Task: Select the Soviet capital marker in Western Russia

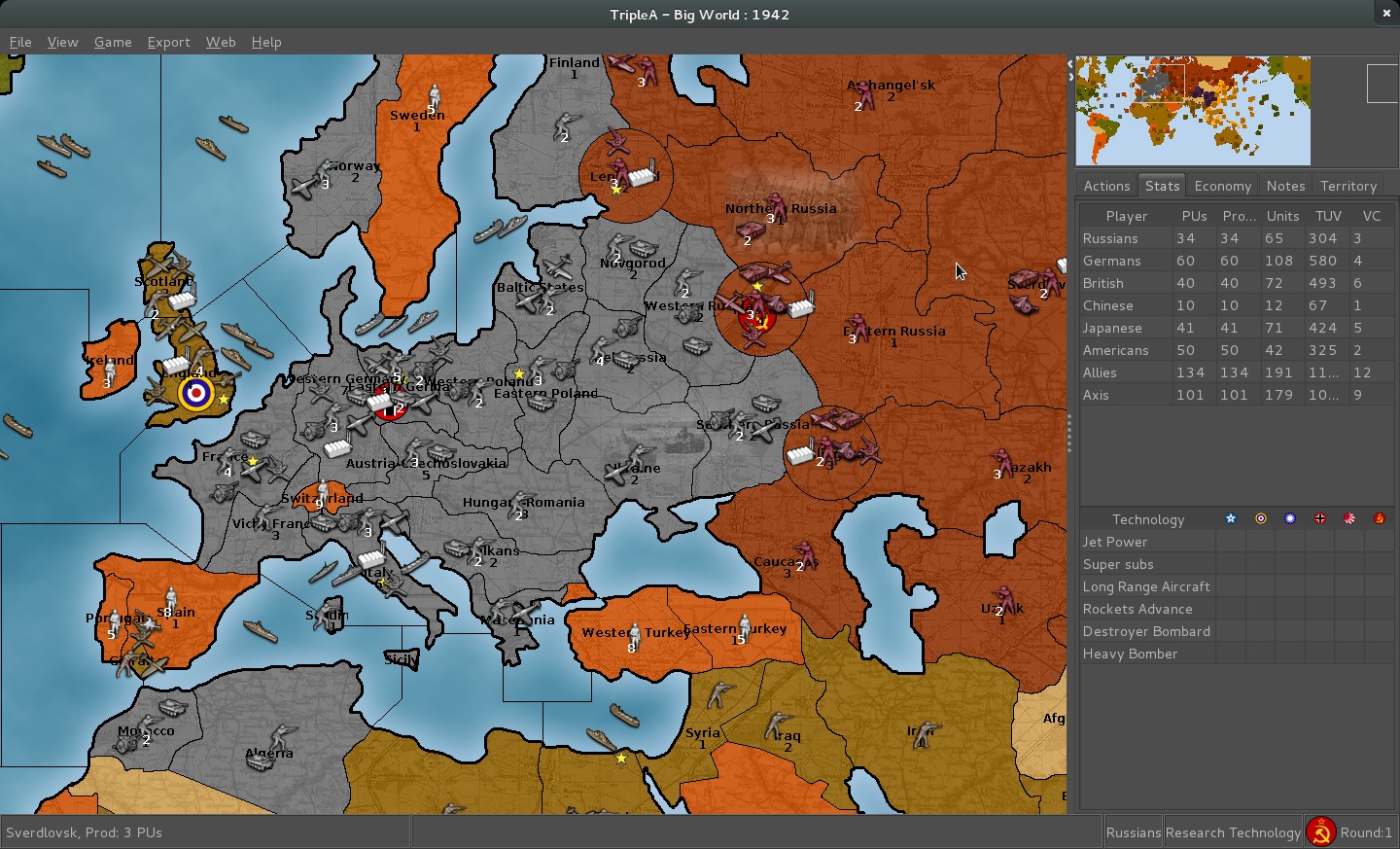Action: [755, 315]
